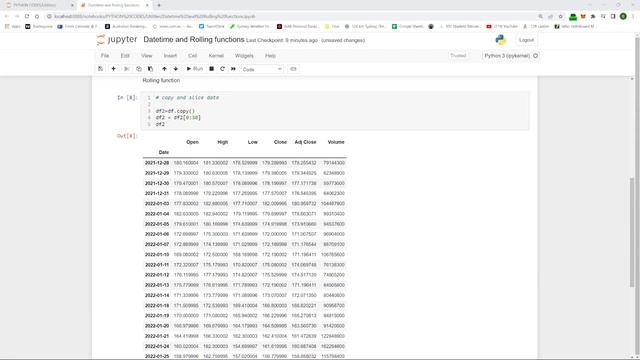
Task: Select the 2021-12-28 row label
Action: [x=157, y=163]
